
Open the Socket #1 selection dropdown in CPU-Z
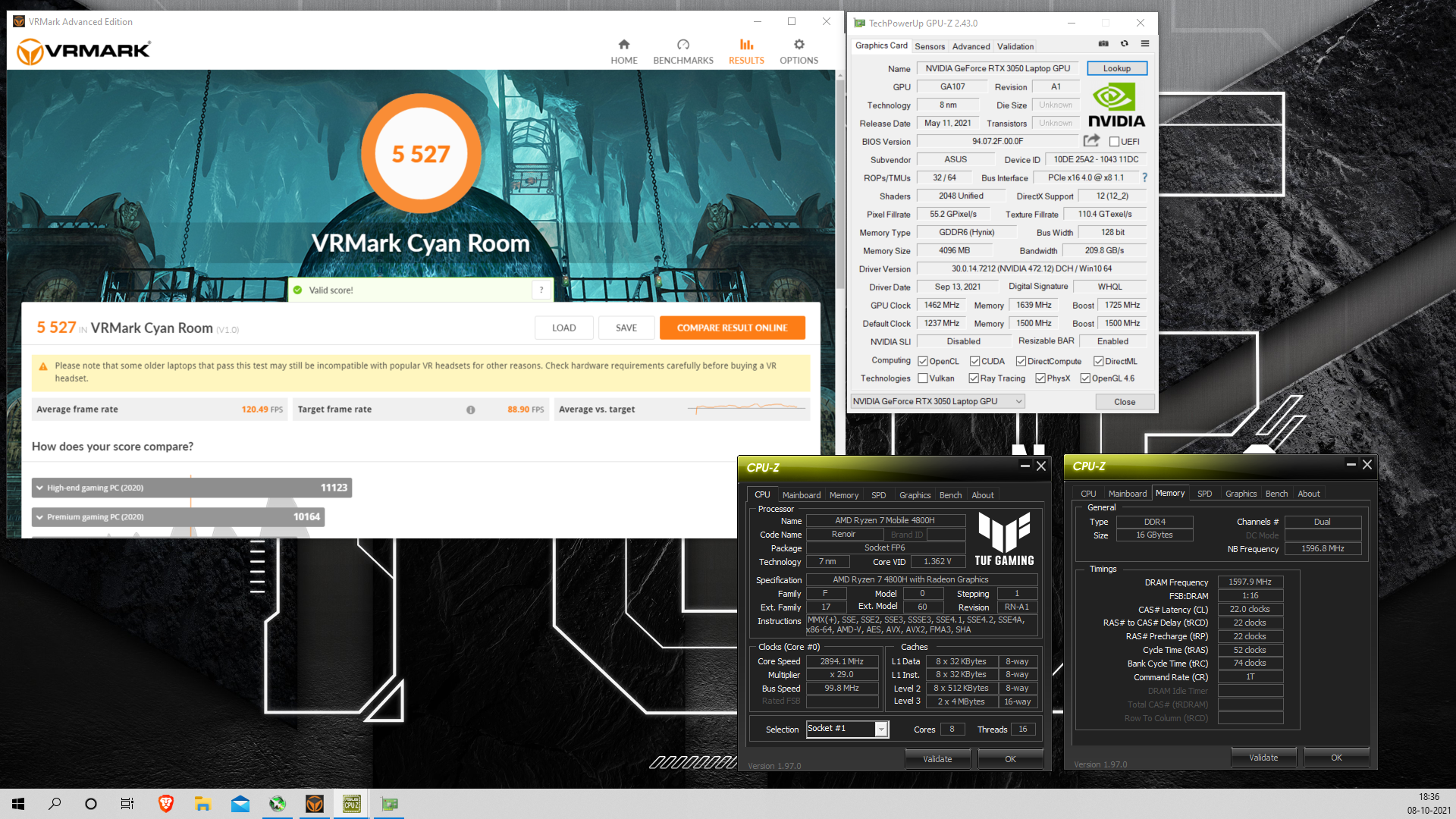coord(846,729)
